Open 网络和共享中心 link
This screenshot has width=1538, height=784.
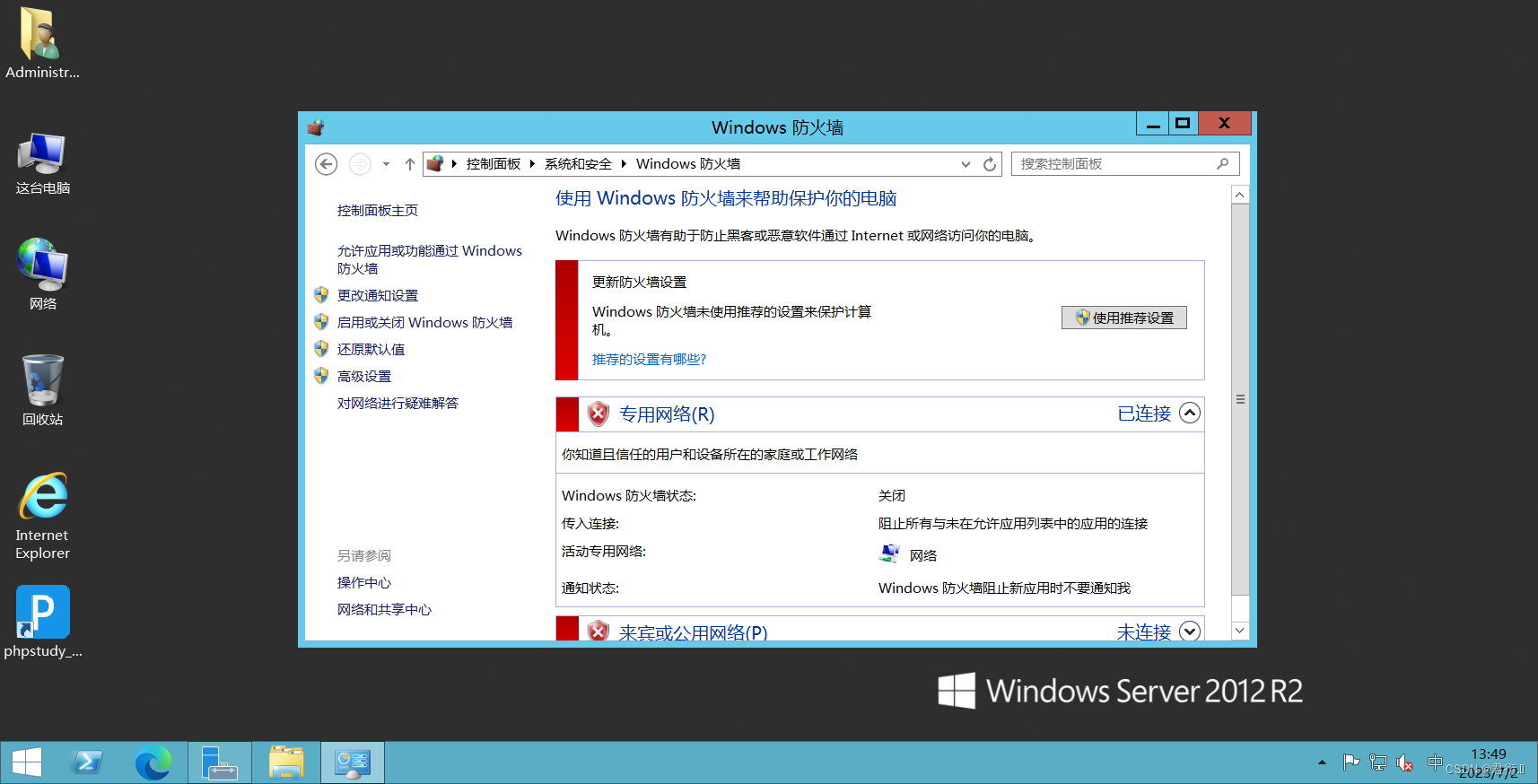(384, 609)
